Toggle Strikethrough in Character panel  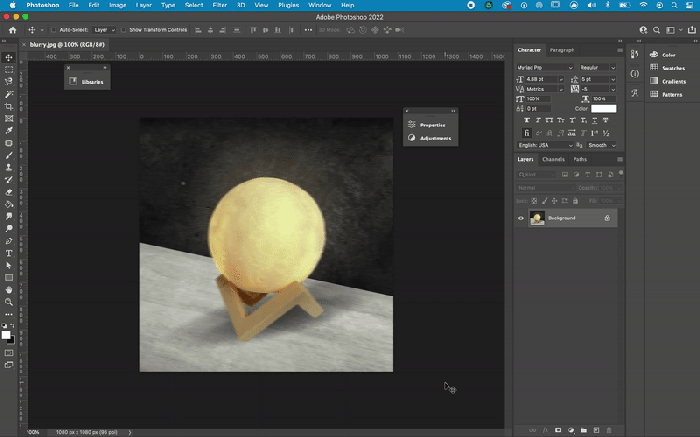(606, 121)
